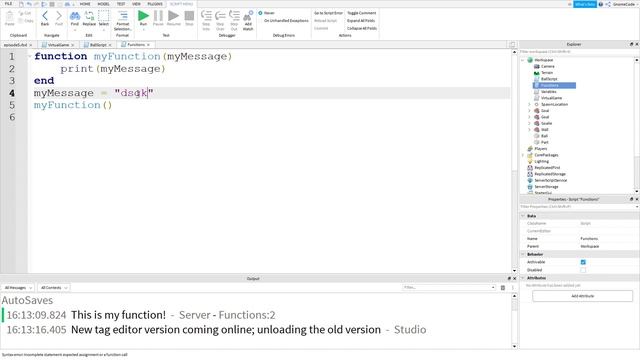Select the Never debug errors radio
This screenshot has height=360, width=640.
(x=260, y=13)
